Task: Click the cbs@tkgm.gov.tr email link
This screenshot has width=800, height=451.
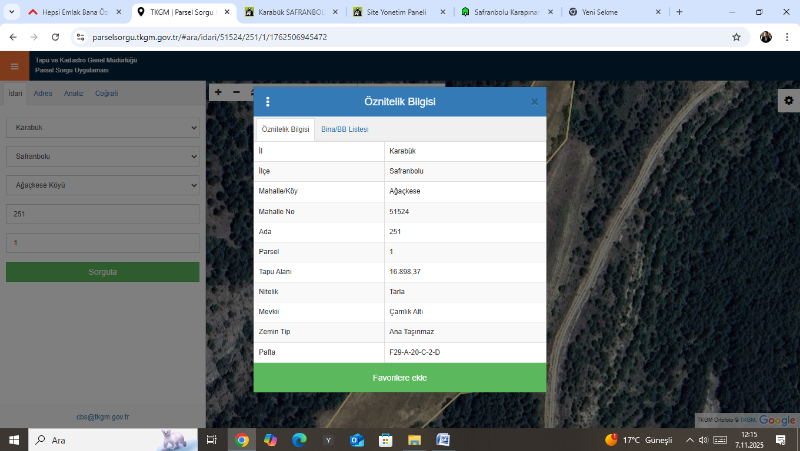Action: click(102, 416)
